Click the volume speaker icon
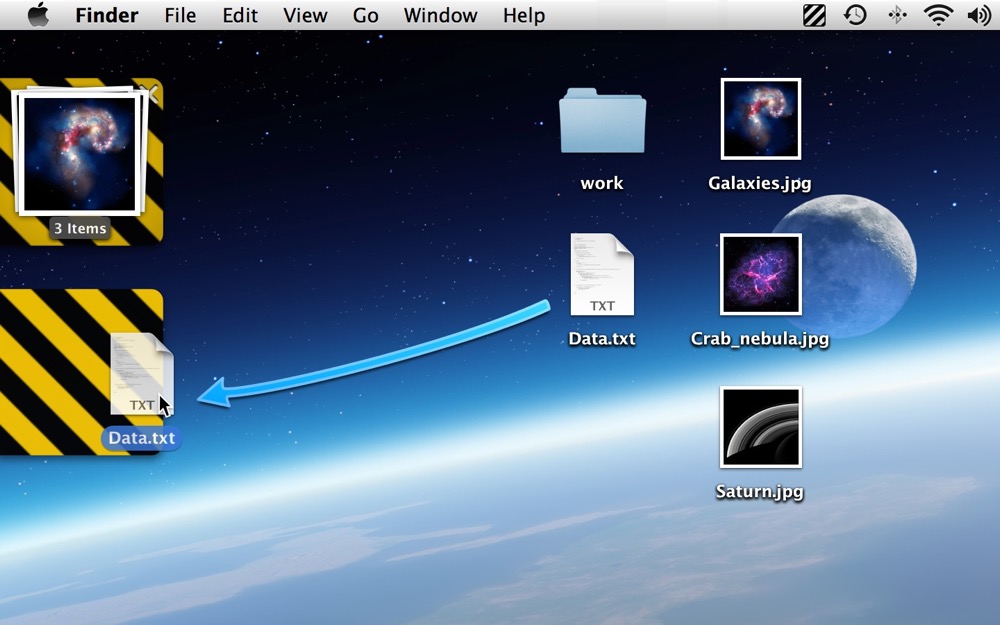 point(978,15)
